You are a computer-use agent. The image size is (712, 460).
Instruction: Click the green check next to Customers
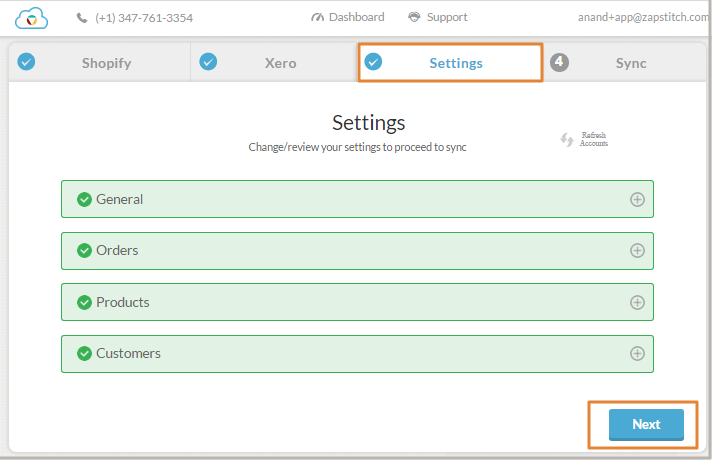coord(84,353)
